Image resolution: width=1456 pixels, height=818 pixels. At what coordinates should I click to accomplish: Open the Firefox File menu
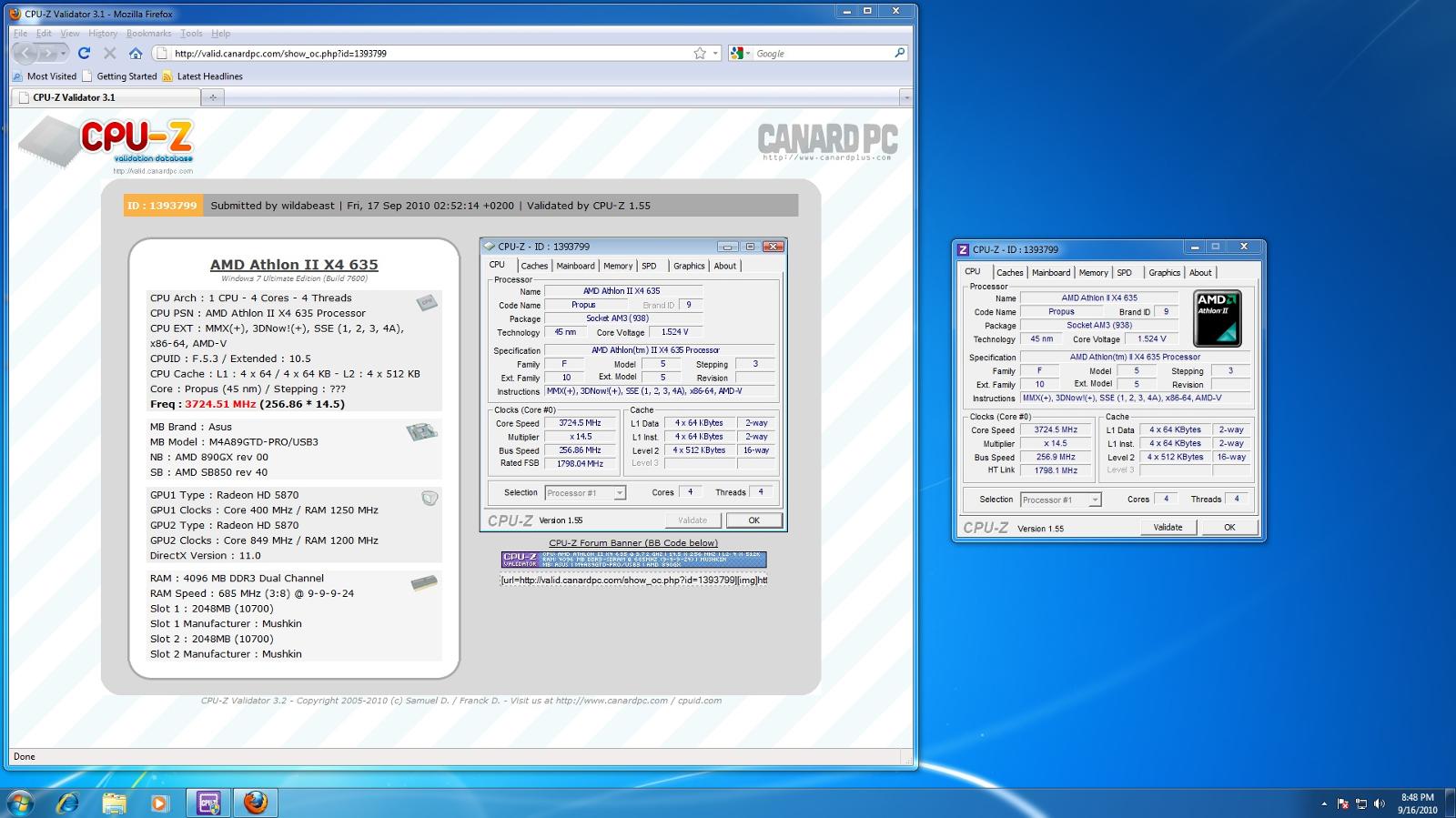tap(20, 33)
